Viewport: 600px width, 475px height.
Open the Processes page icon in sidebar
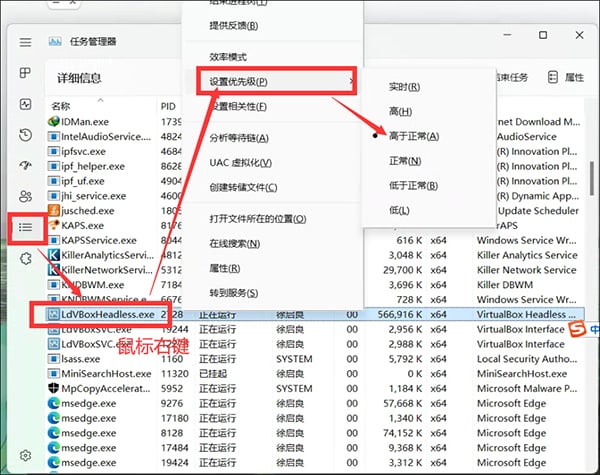(x=25, y=73)
